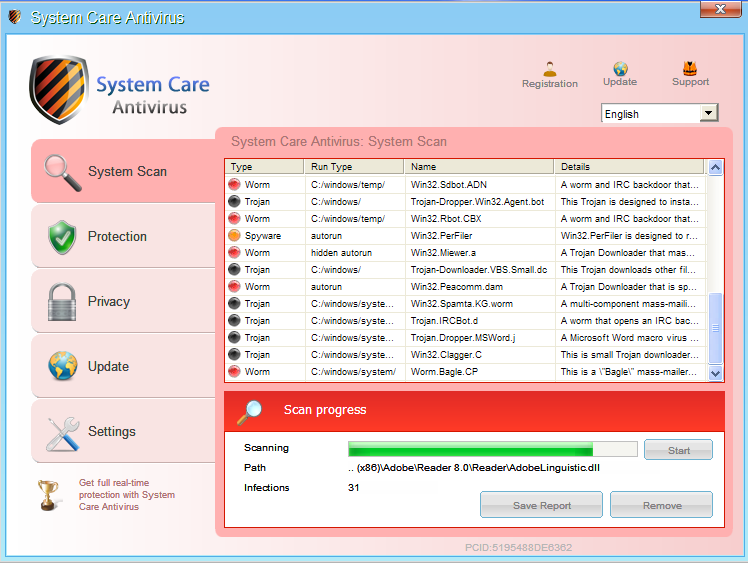The height and width of the screenshot is (563, 748).
Task: Click the Update globe icon in header
Action: point(620,69)
